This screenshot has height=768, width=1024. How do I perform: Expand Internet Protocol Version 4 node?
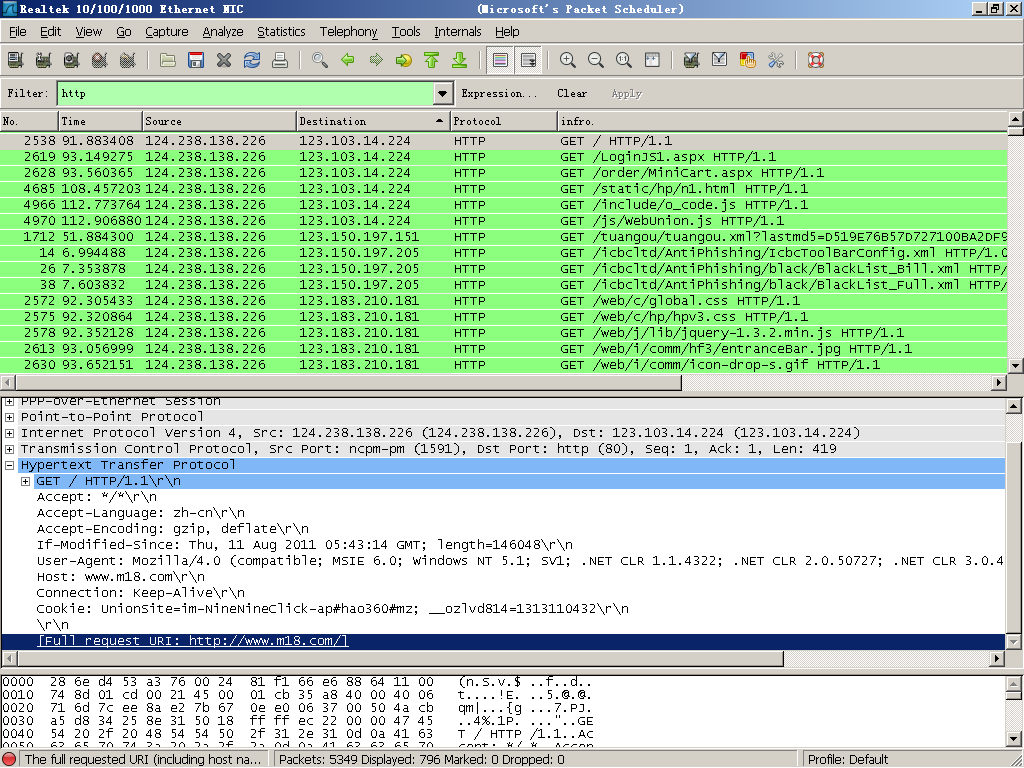coord(9,432)
